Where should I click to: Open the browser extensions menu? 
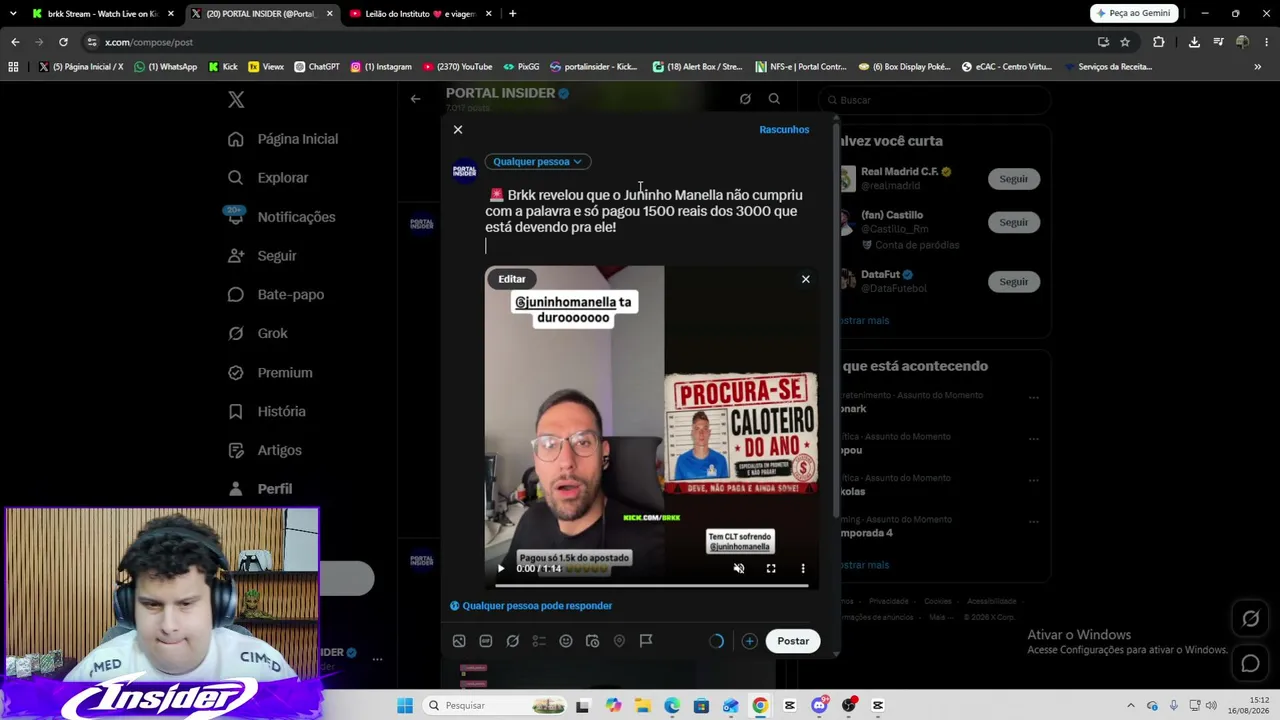(x=1159, y=42)
